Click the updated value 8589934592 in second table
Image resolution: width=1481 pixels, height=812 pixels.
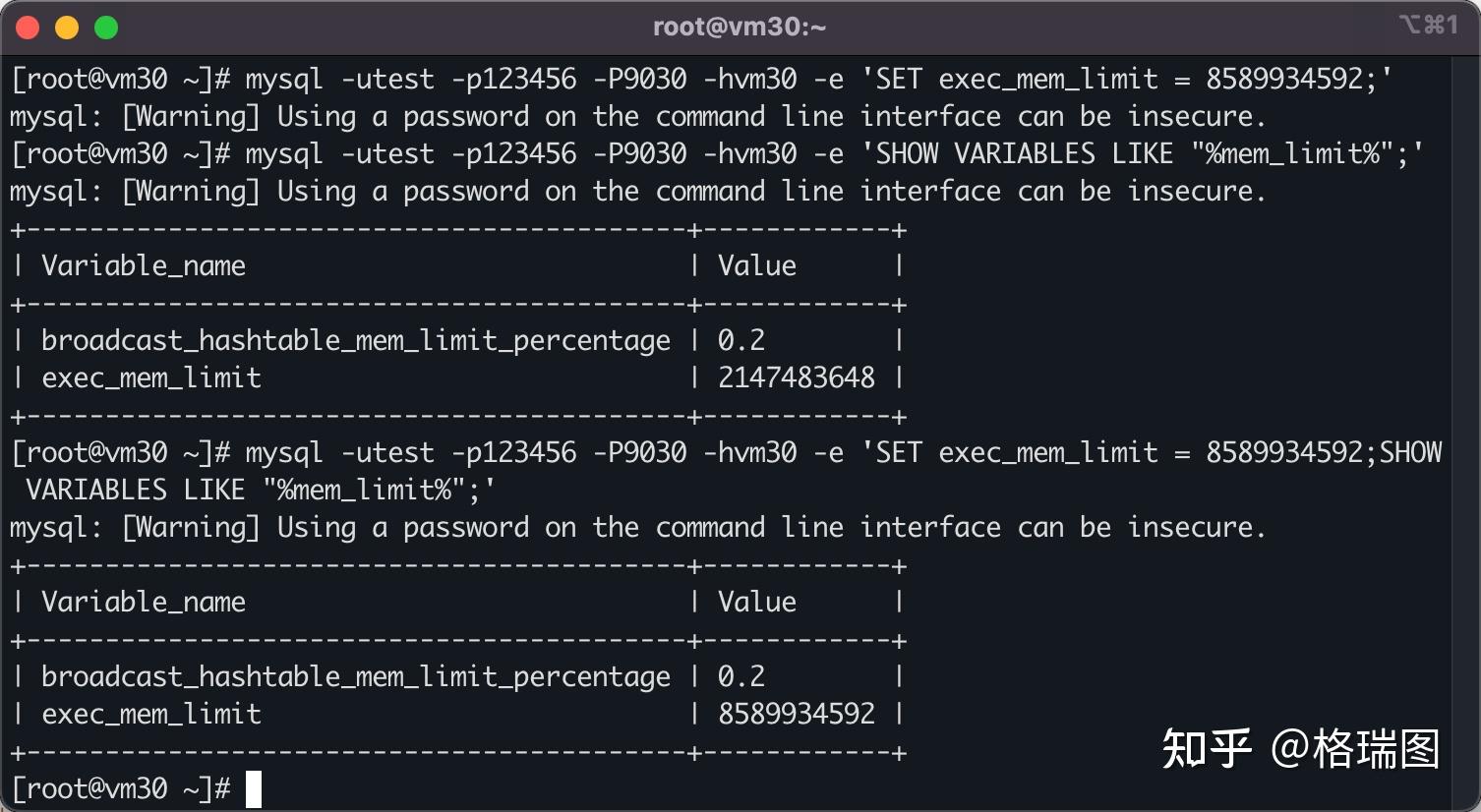coord(797,714)
